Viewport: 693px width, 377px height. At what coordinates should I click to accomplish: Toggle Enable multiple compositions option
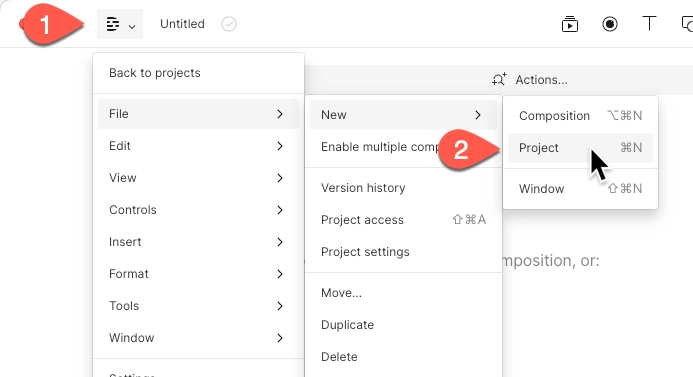(x=403, y=147)
